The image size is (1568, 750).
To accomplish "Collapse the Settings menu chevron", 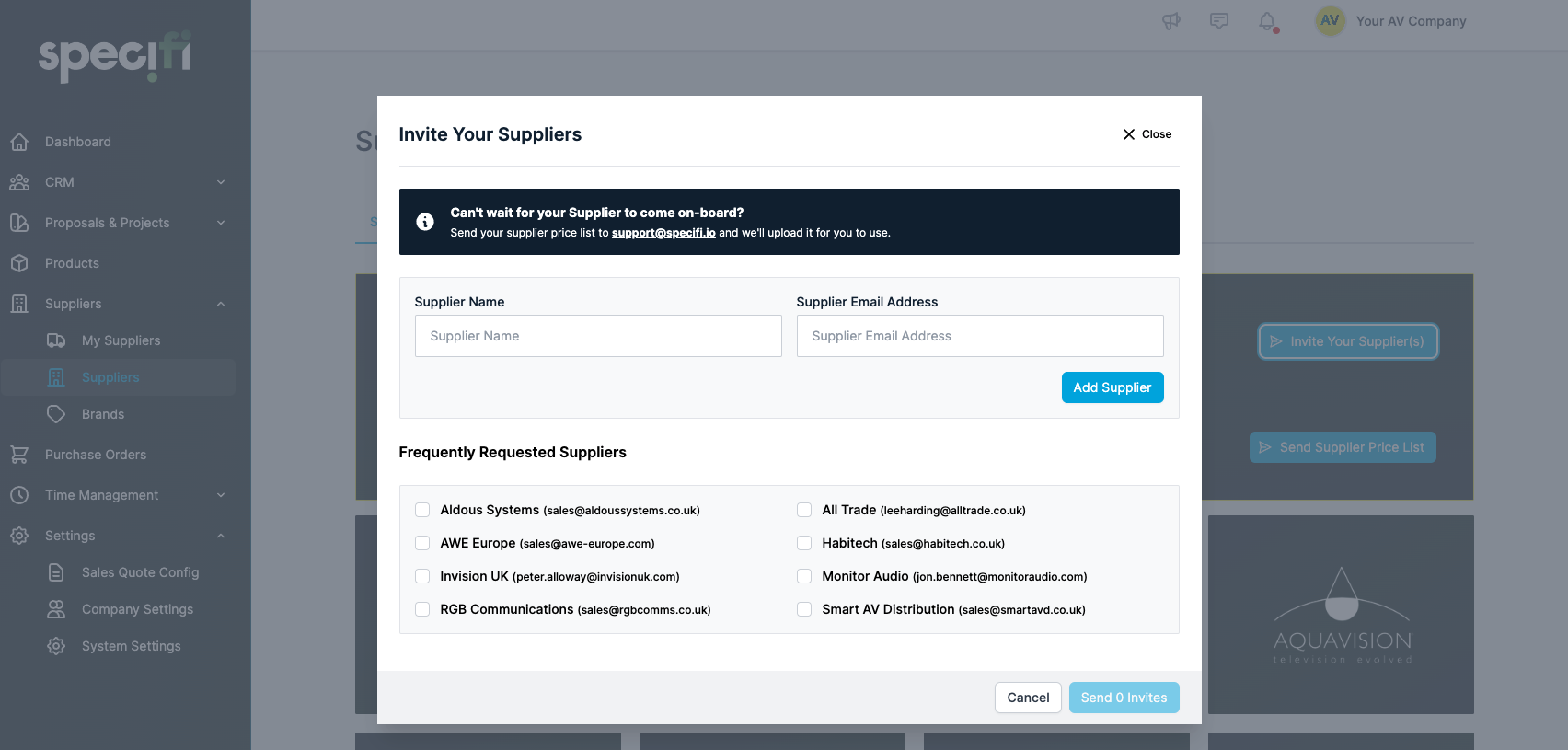I will pos(221,536).
